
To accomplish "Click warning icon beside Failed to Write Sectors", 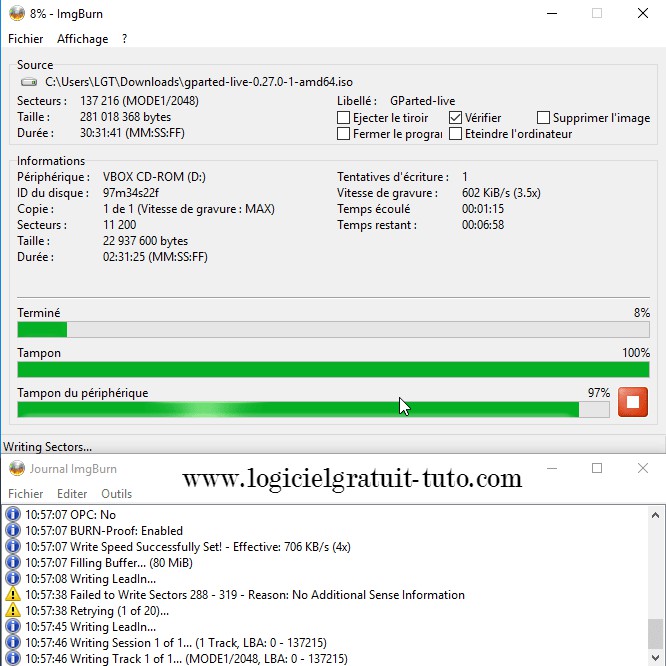I will [x=13, y=594].
